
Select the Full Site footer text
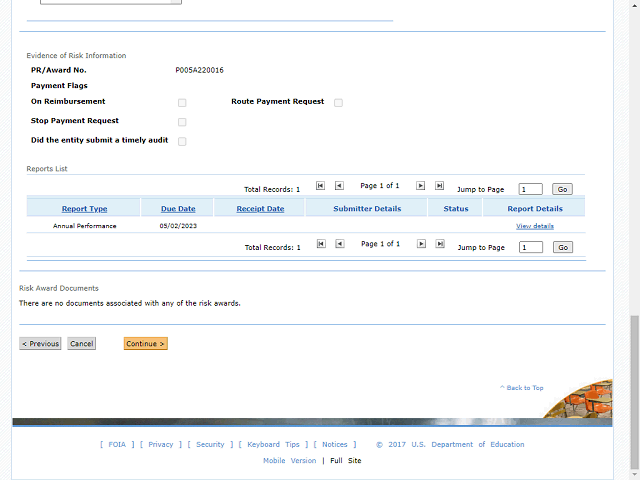click(346, 460)
